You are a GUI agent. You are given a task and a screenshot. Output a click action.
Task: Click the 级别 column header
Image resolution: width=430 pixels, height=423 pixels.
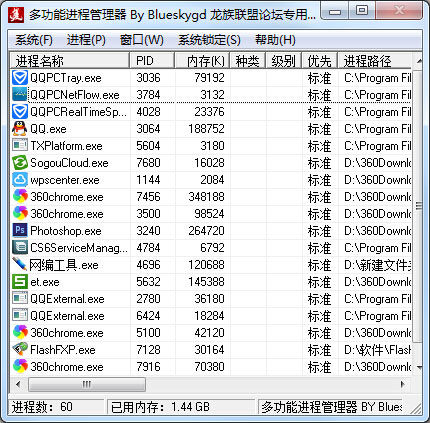pyautogui.click(x=284, y=61)
